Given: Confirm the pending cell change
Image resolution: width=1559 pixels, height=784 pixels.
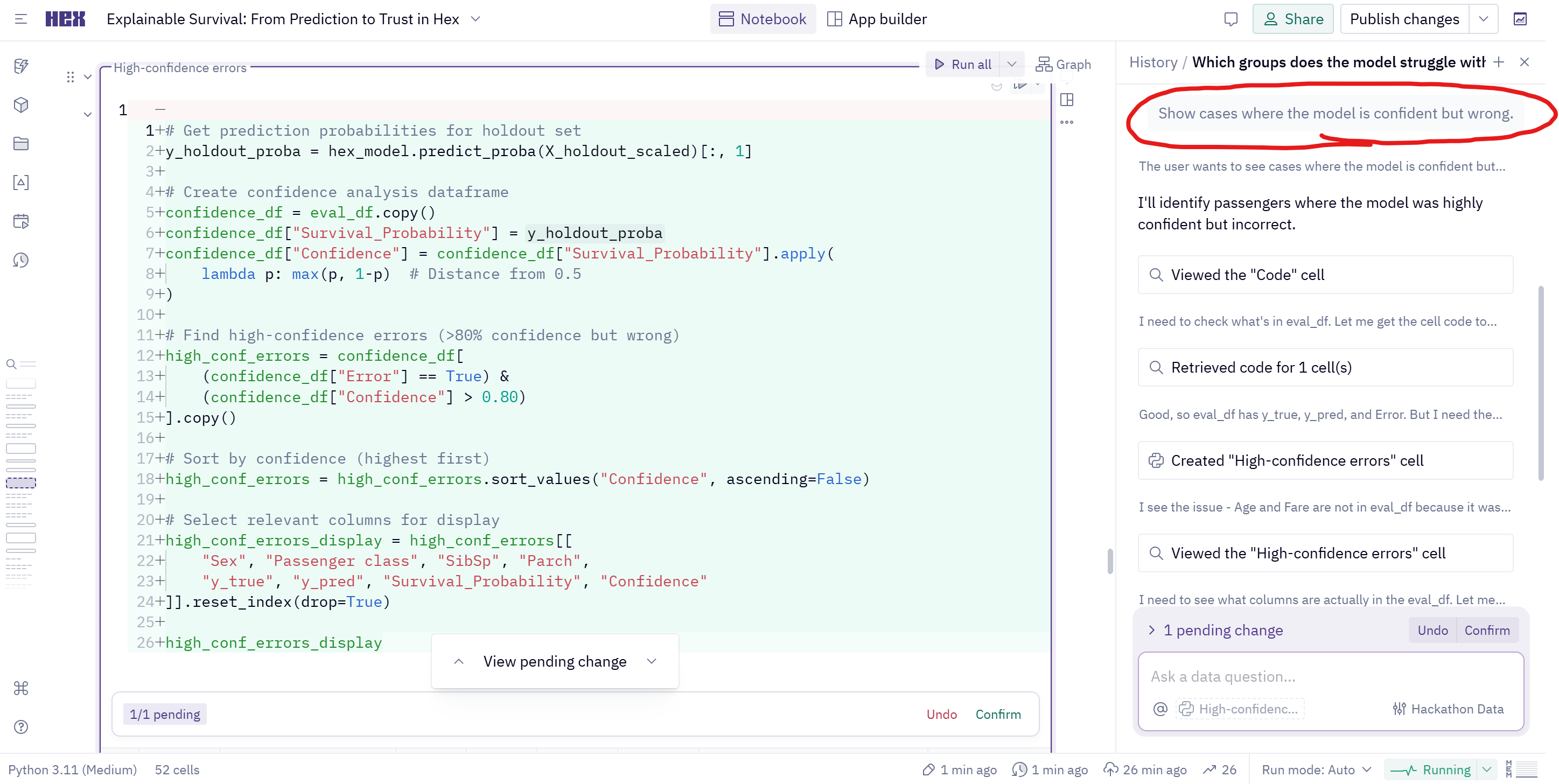Looking at the screenshot, I should [997, 714].
